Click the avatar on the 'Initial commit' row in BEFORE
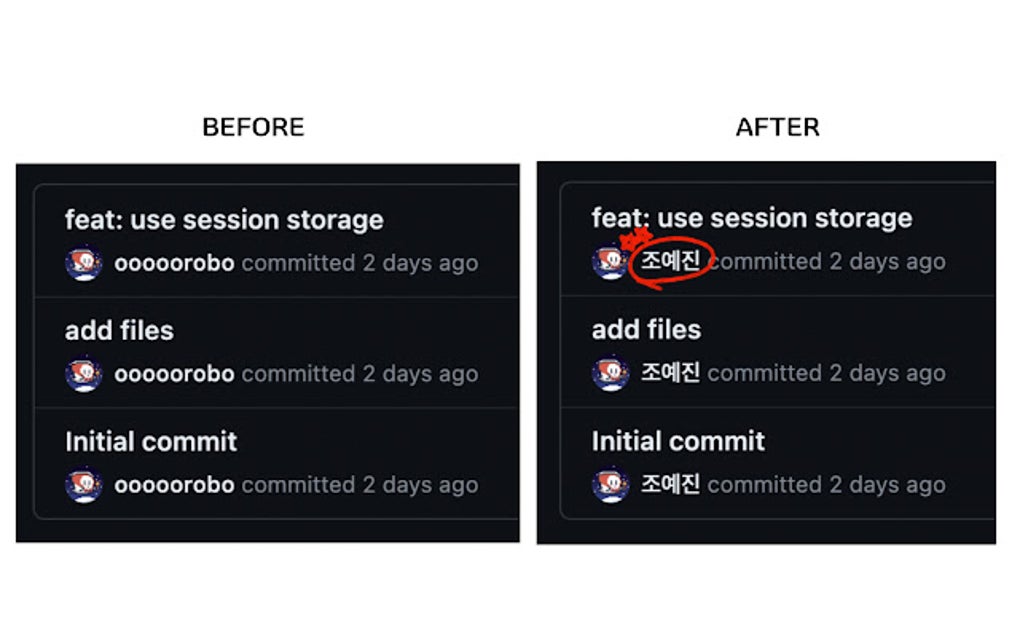Screen dimensions: 1020x638 click(x=83, y=485)
